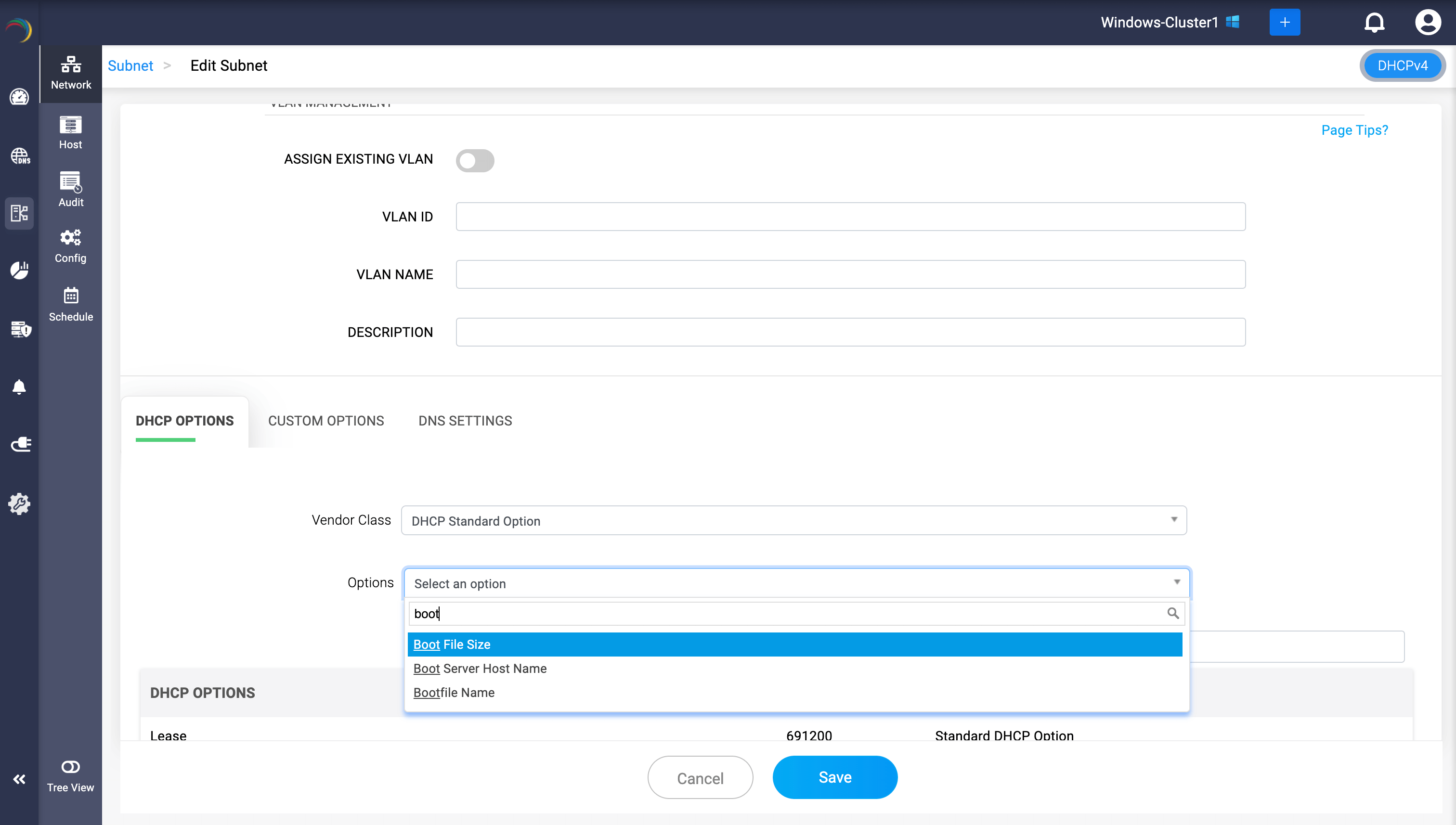This screenshot has width=1456, height=825.
Task: Expand the Vendor Class dropdown
Action: pos(793,520)
